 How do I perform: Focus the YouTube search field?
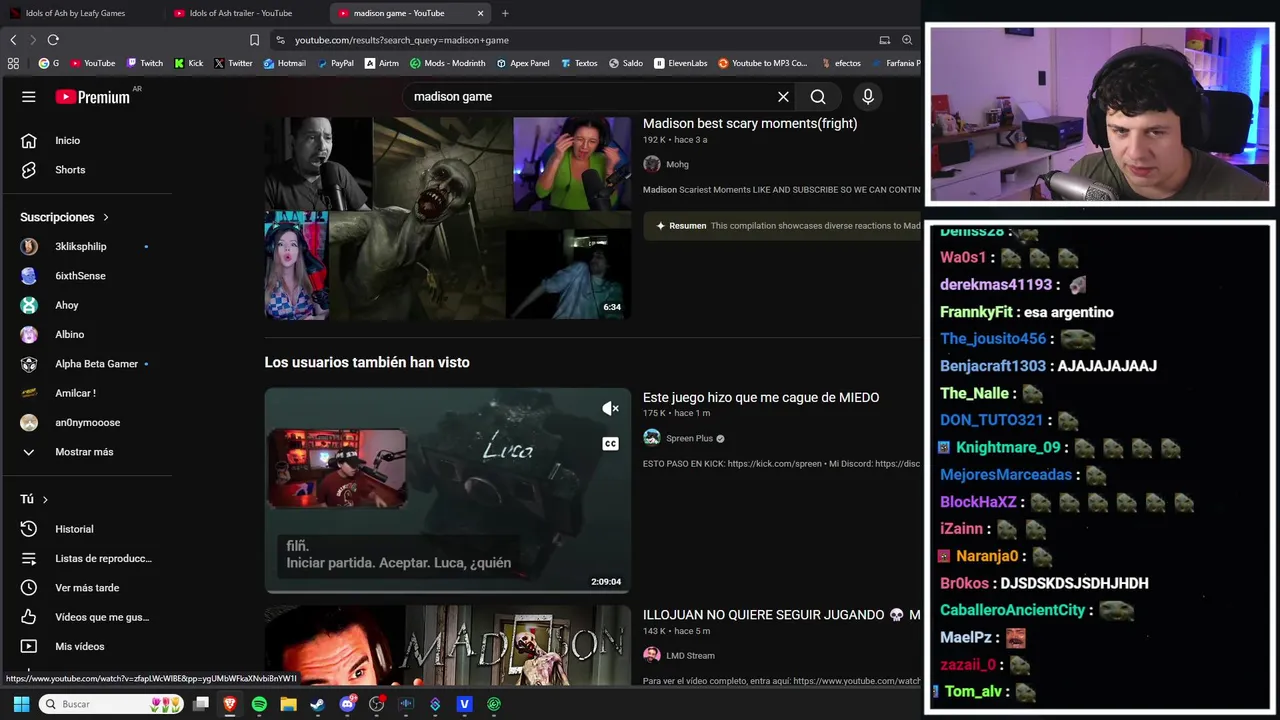click(590, 97)
